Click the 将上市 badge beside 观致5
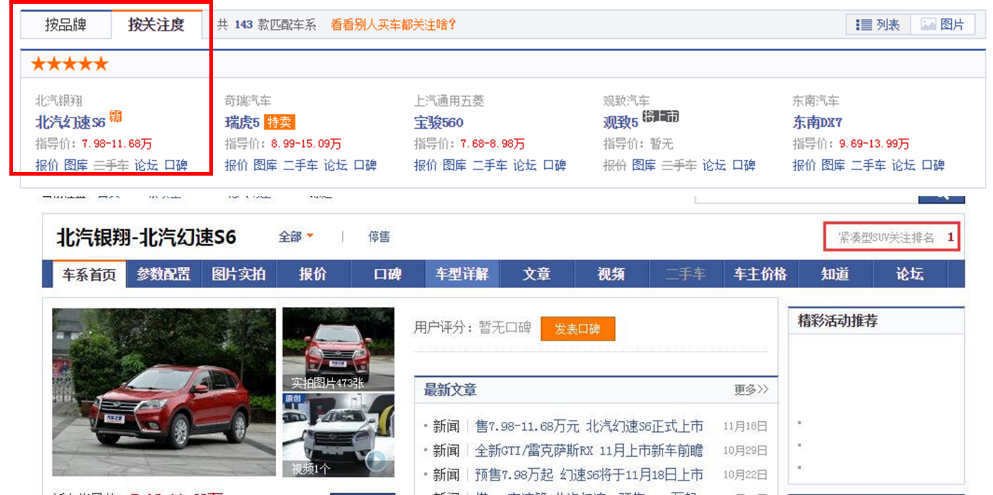 pyautogui.click(x=661, y=116)
